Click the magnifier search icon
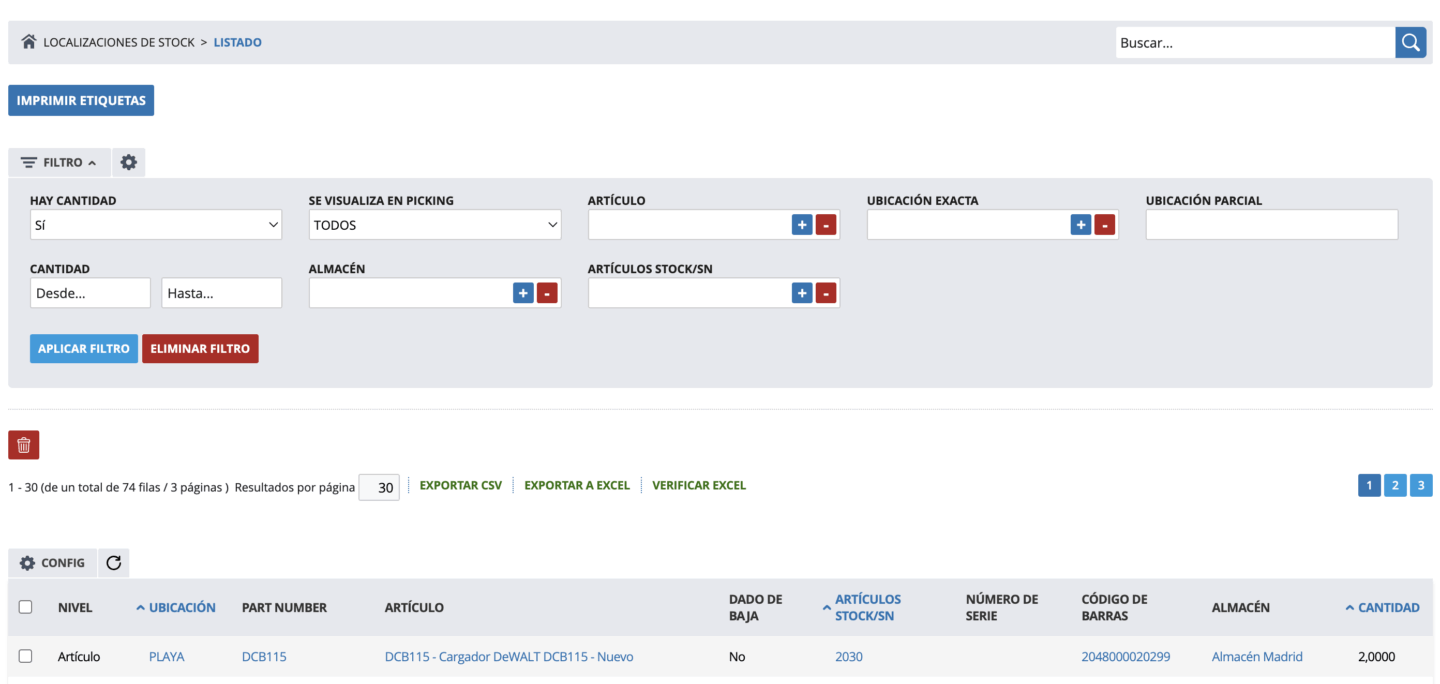The image size is (1440, 684). click(x=1410, y=42)
